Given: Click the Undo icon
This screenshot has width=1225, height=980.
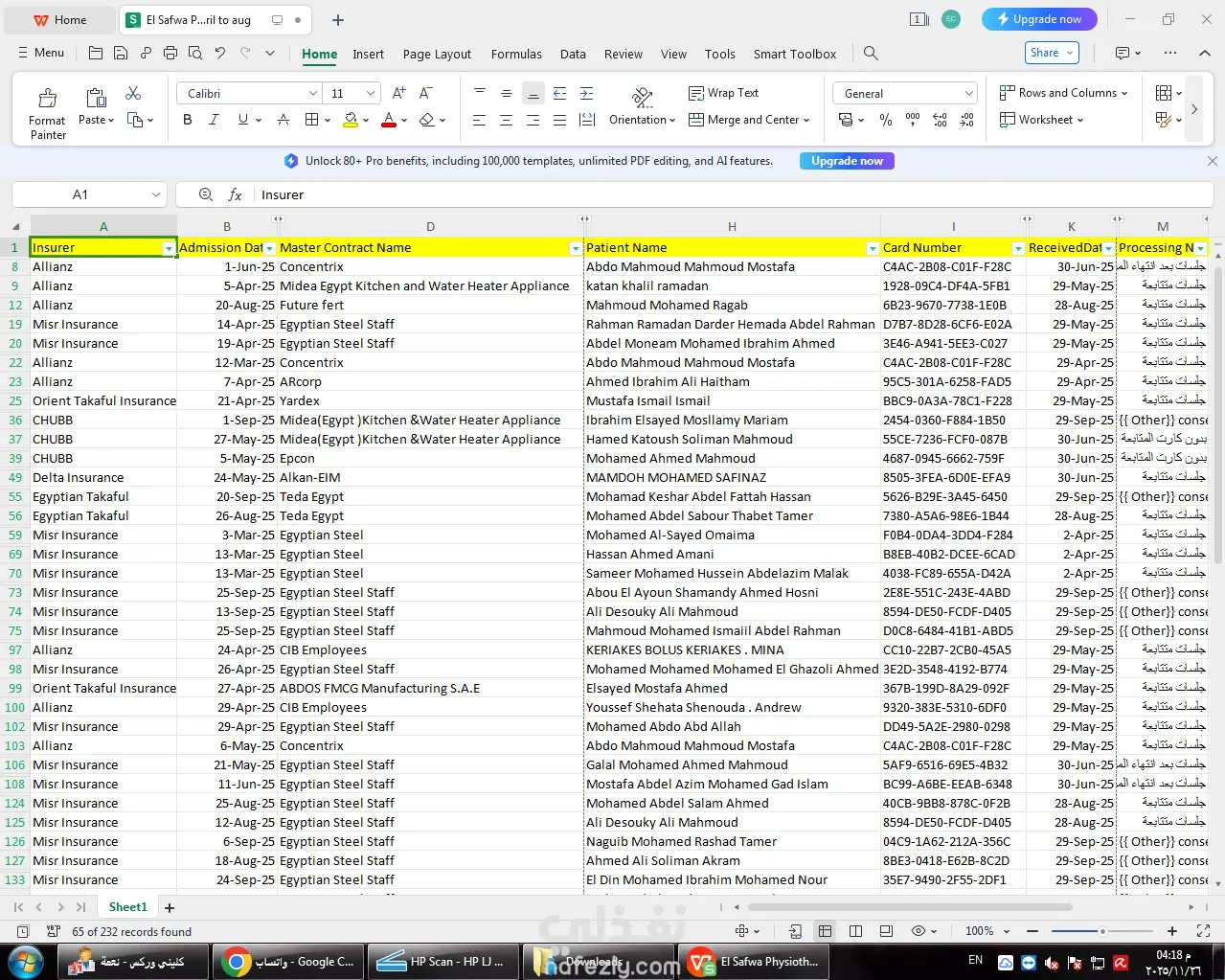Looking at the screenshot, I should coord(220,53).
